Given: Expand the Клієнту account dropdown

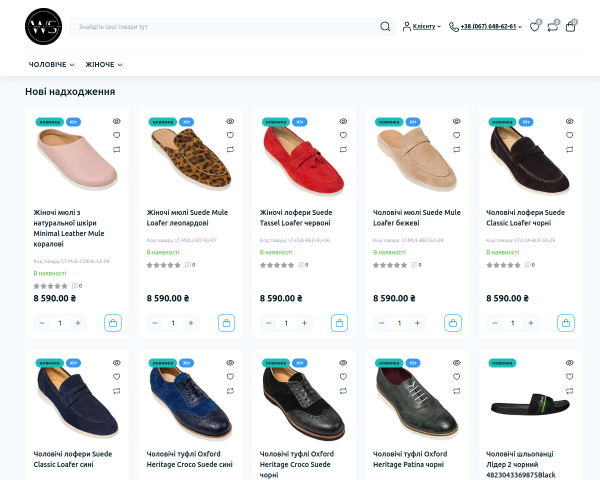Looking at the screenshot, I should click(x=422, y=26).
